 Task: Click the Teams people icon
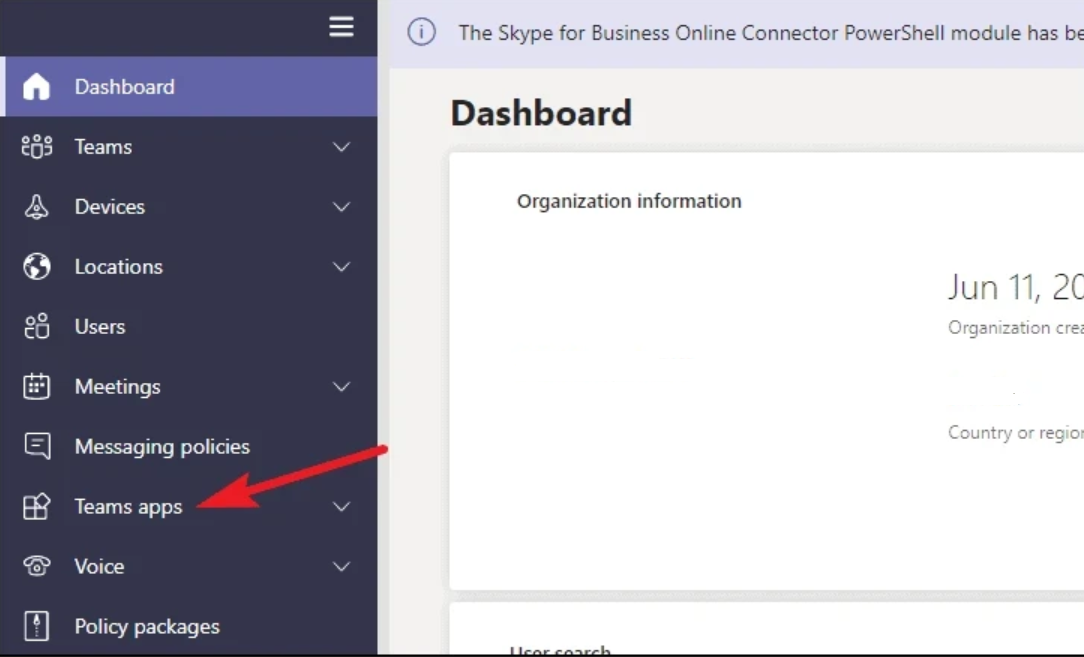click(37, 147)
